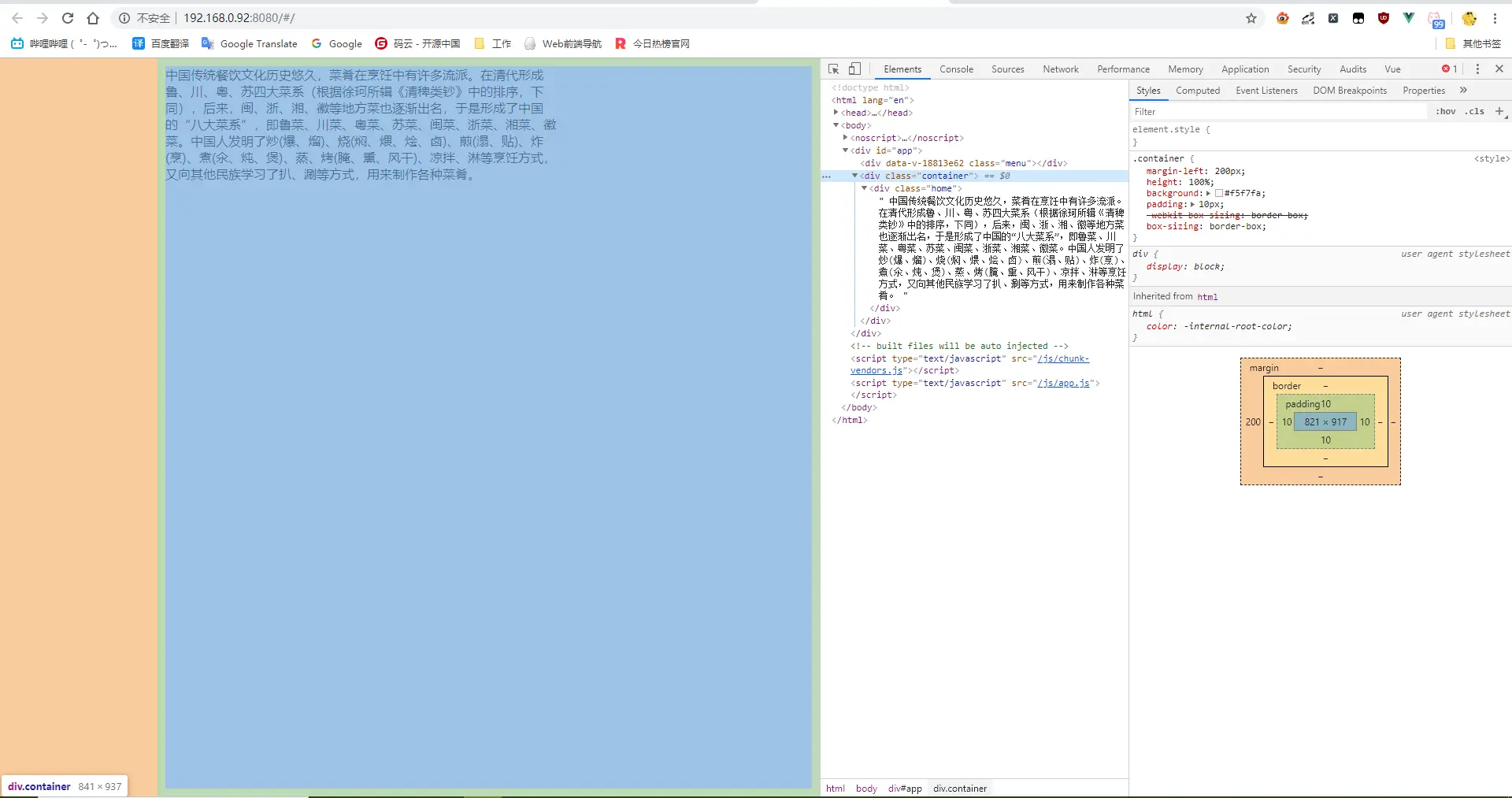Select the Computed sidebar tab
Screen dimensions: 1512x798
coord(1198,91)
